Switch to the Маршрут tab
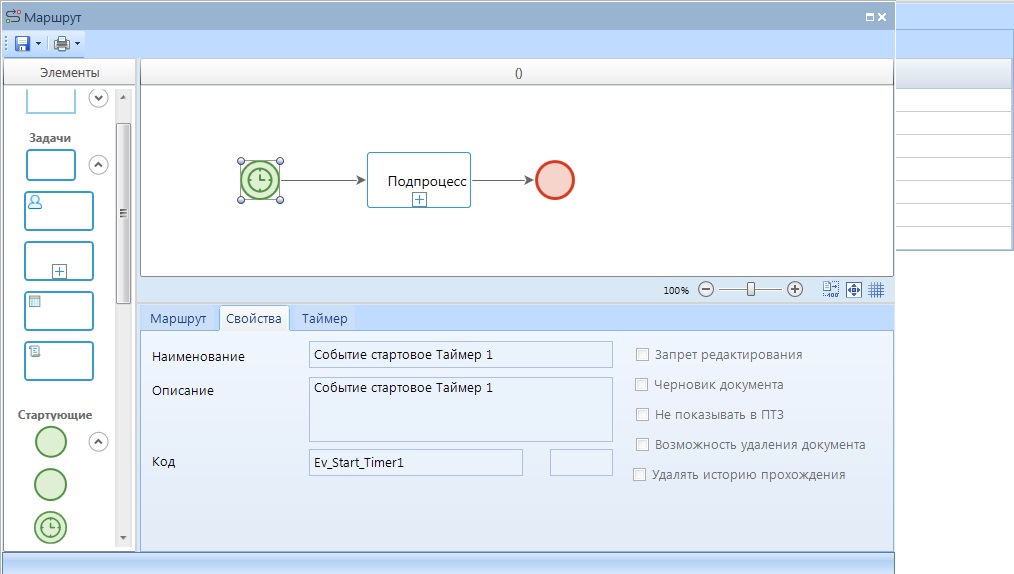This screenshot has width=1014, height=574. [178, 319]
